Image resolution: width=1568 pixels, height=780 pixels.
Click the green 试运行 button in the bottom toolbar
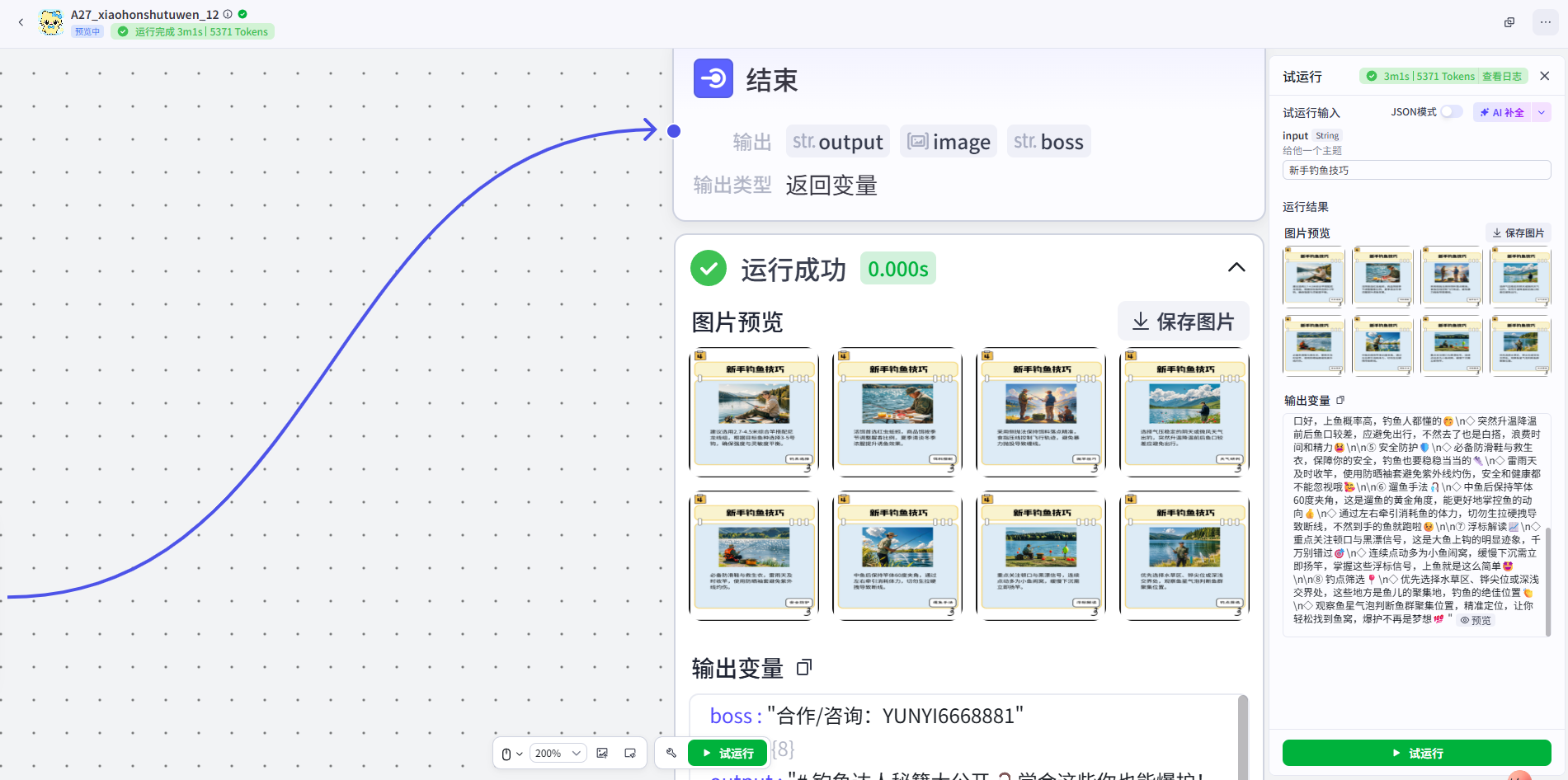coord(727,753)
